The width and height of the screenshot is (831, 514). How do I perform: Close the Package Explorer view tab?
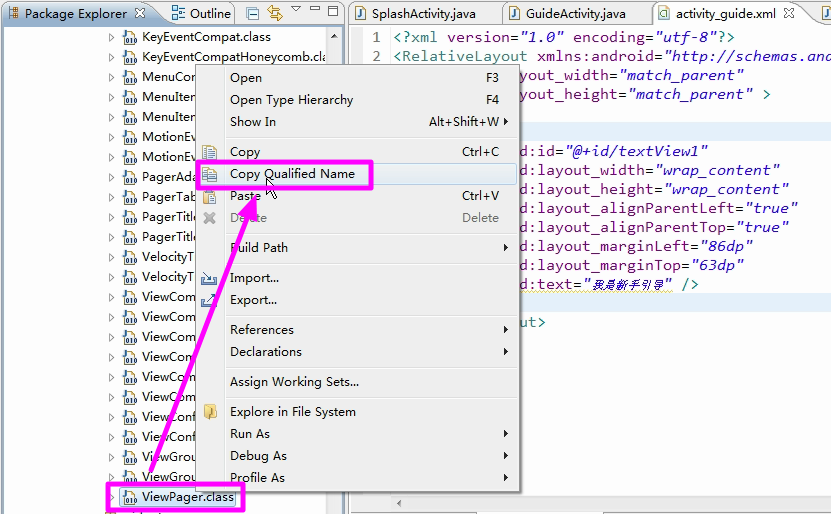click(140, 13)
